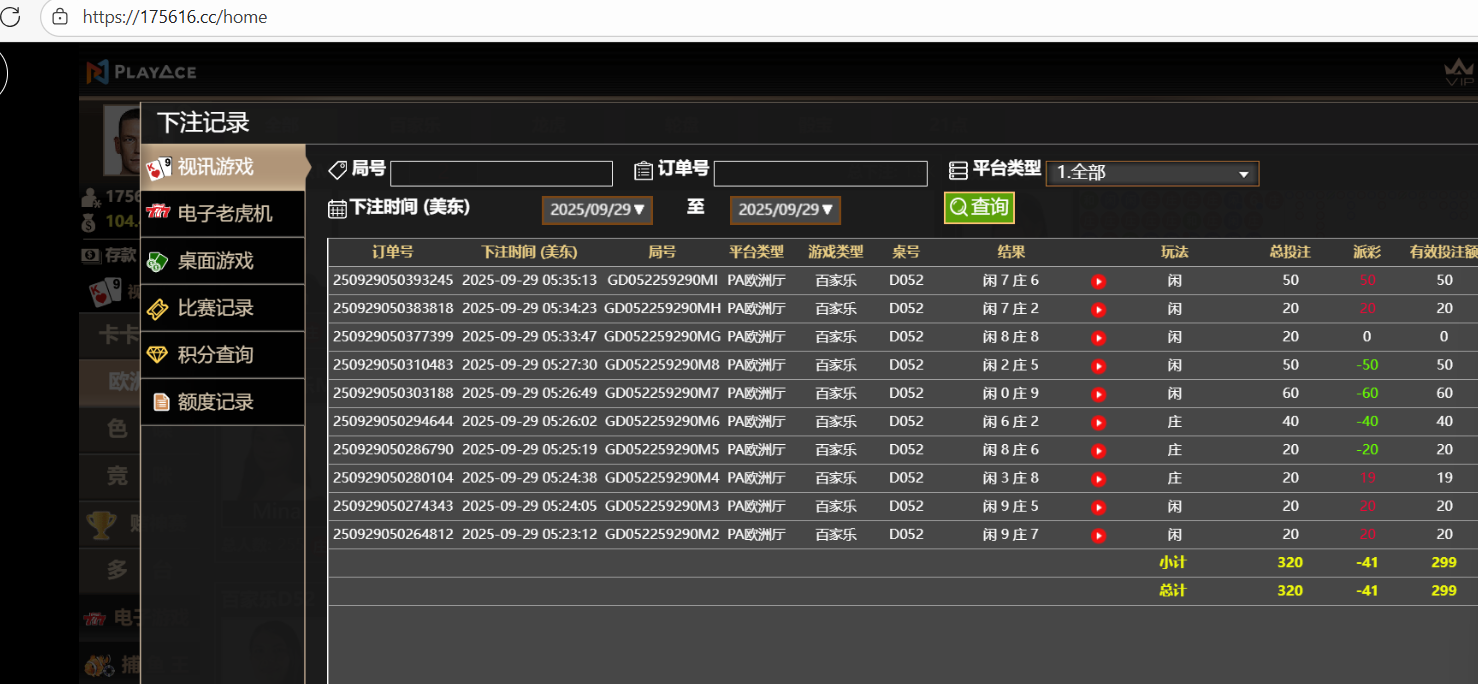The width and height of the screenshot is (1478, 684).
Task: Open the 桌面游戏 records tab
Action: tap(223, 261)
